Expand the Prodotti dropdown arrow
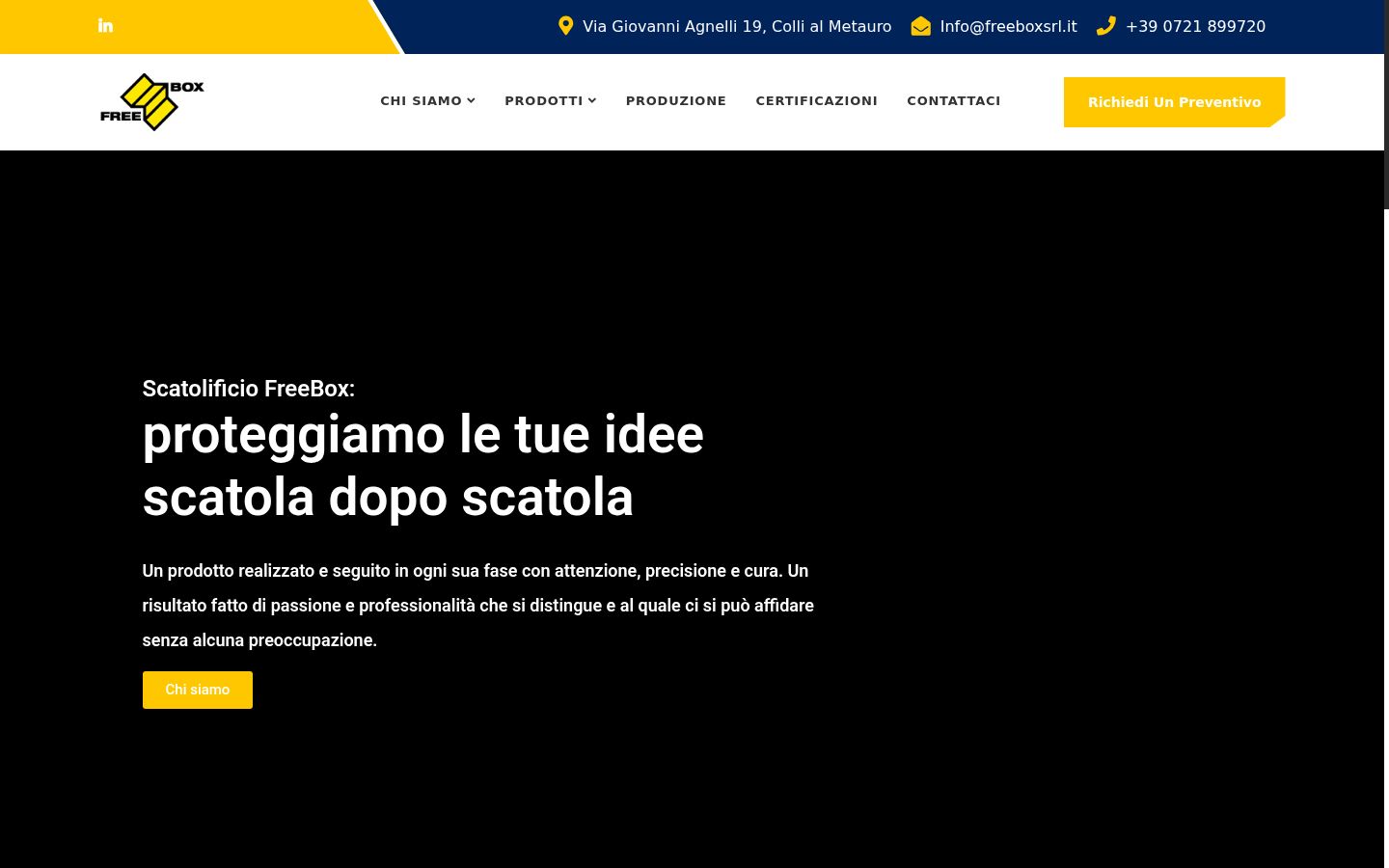 tap(592, 100)
